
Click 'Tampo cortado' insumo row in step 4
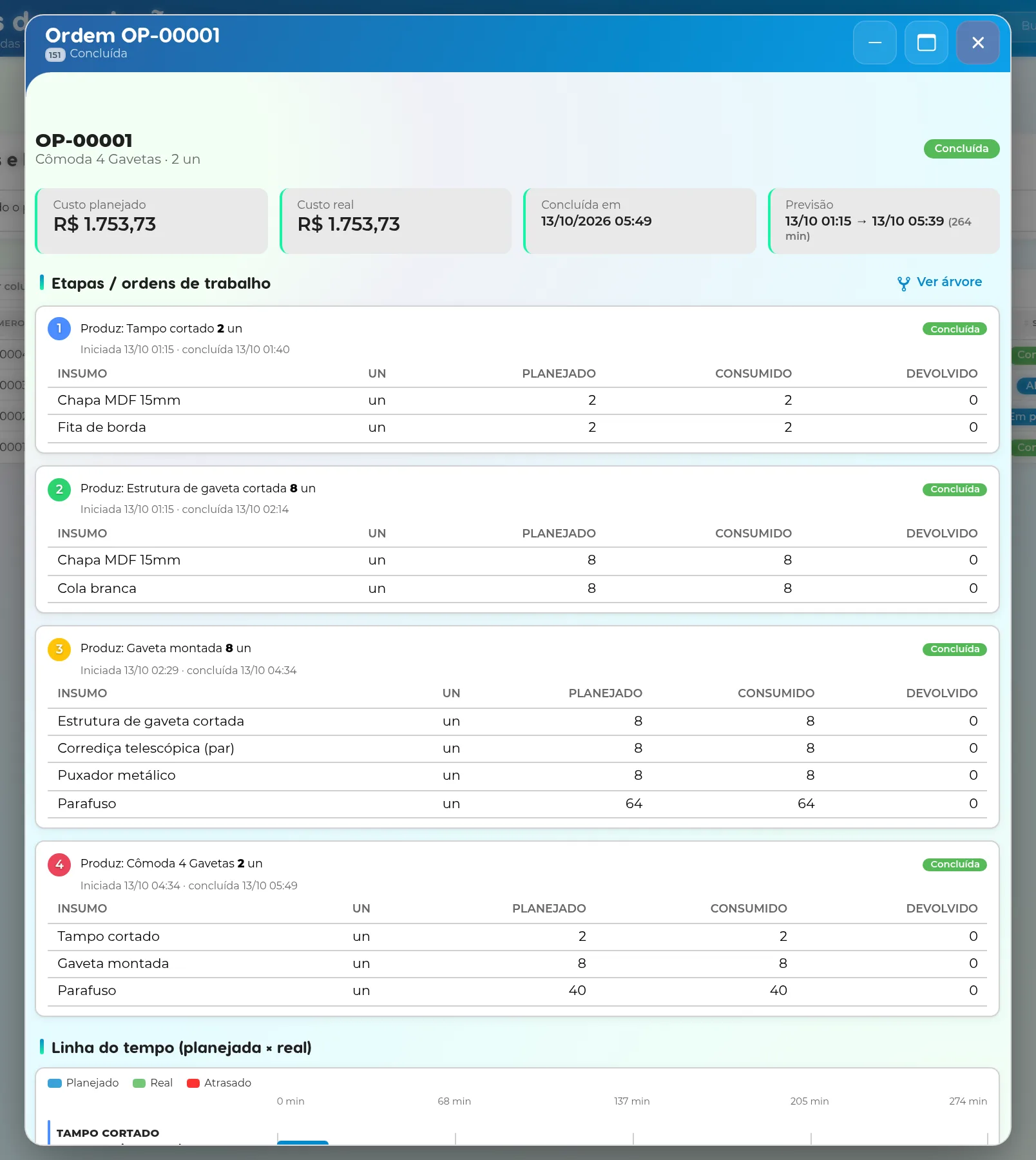pyautogui.click(x=517, y=937)
